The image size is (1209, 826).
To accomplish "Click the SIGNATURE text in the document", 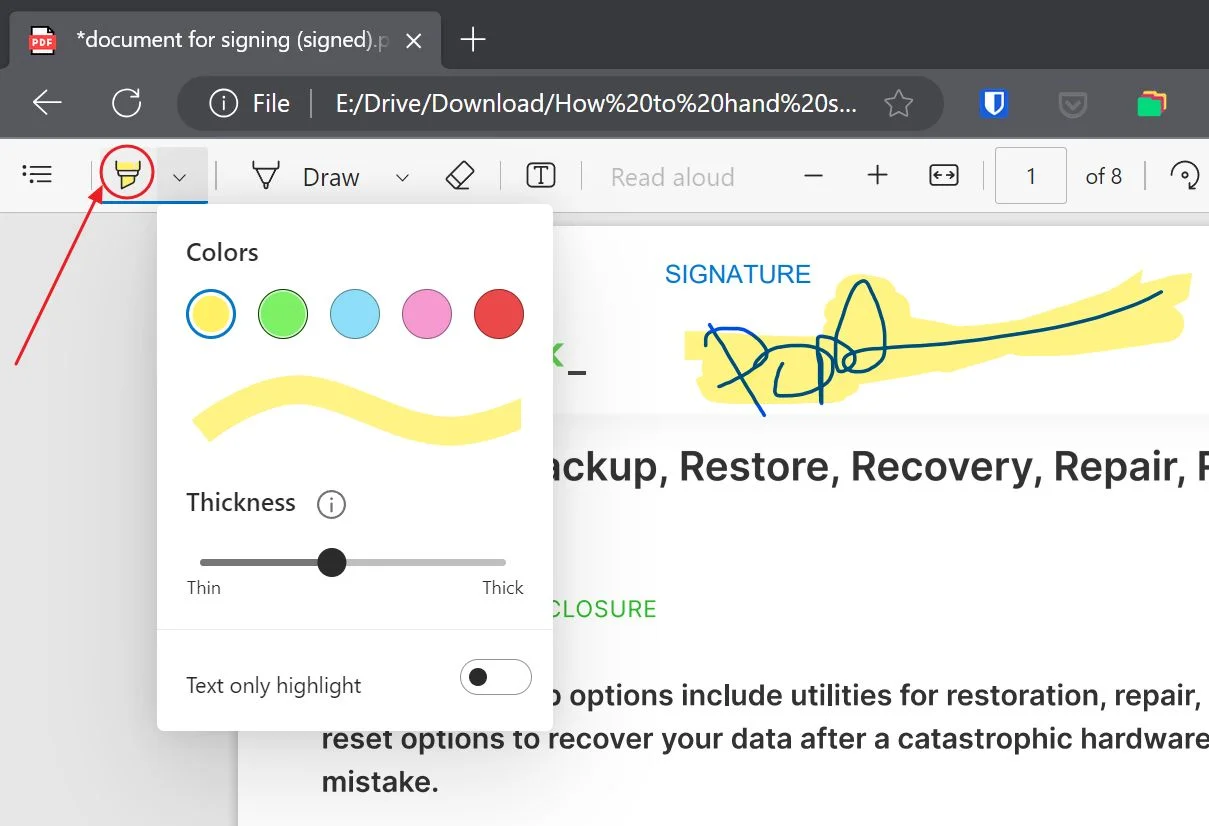I will (738, 274).
